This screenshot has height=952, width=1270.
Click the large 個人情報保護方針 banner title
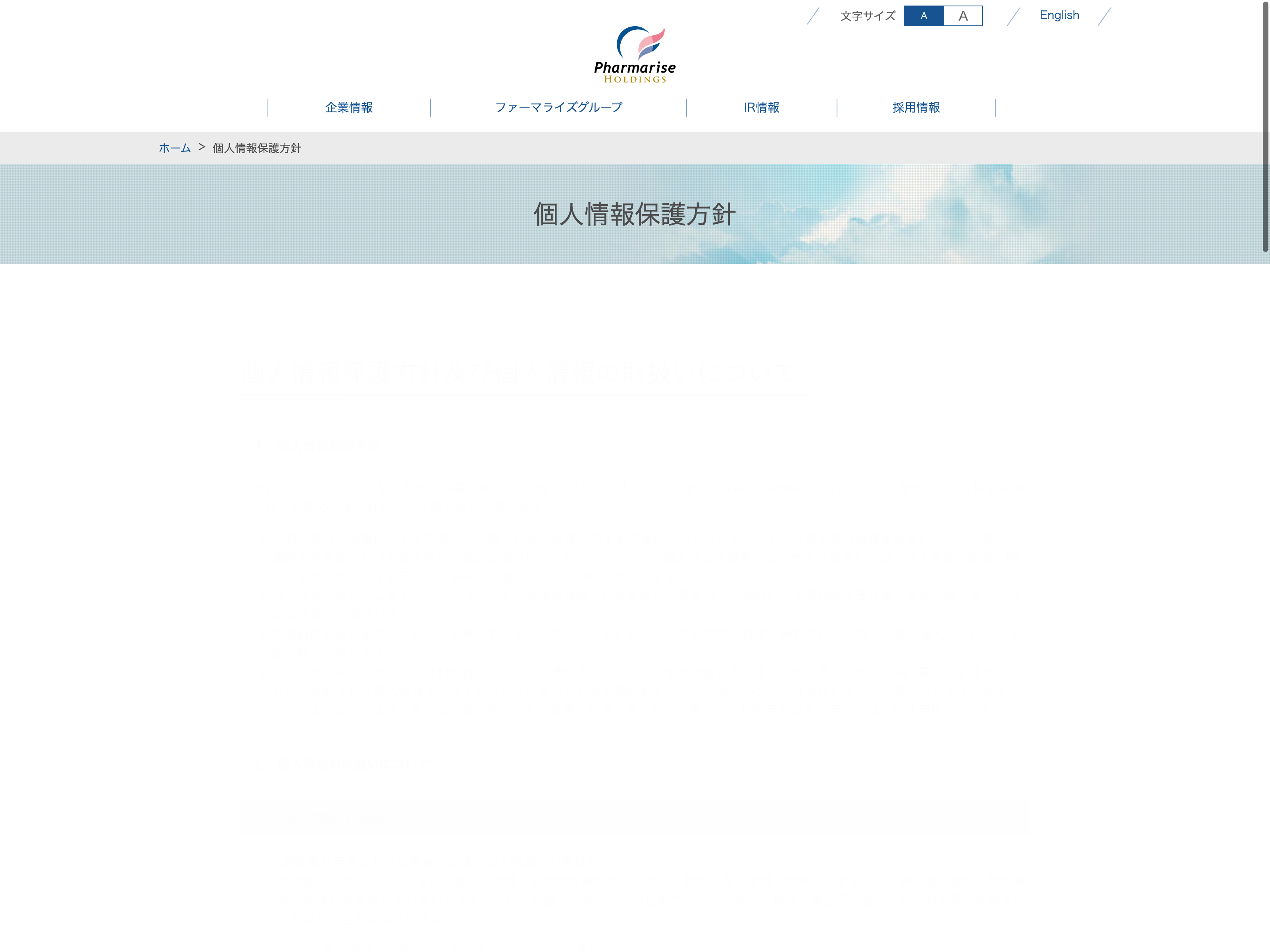(x=635, y=214)
